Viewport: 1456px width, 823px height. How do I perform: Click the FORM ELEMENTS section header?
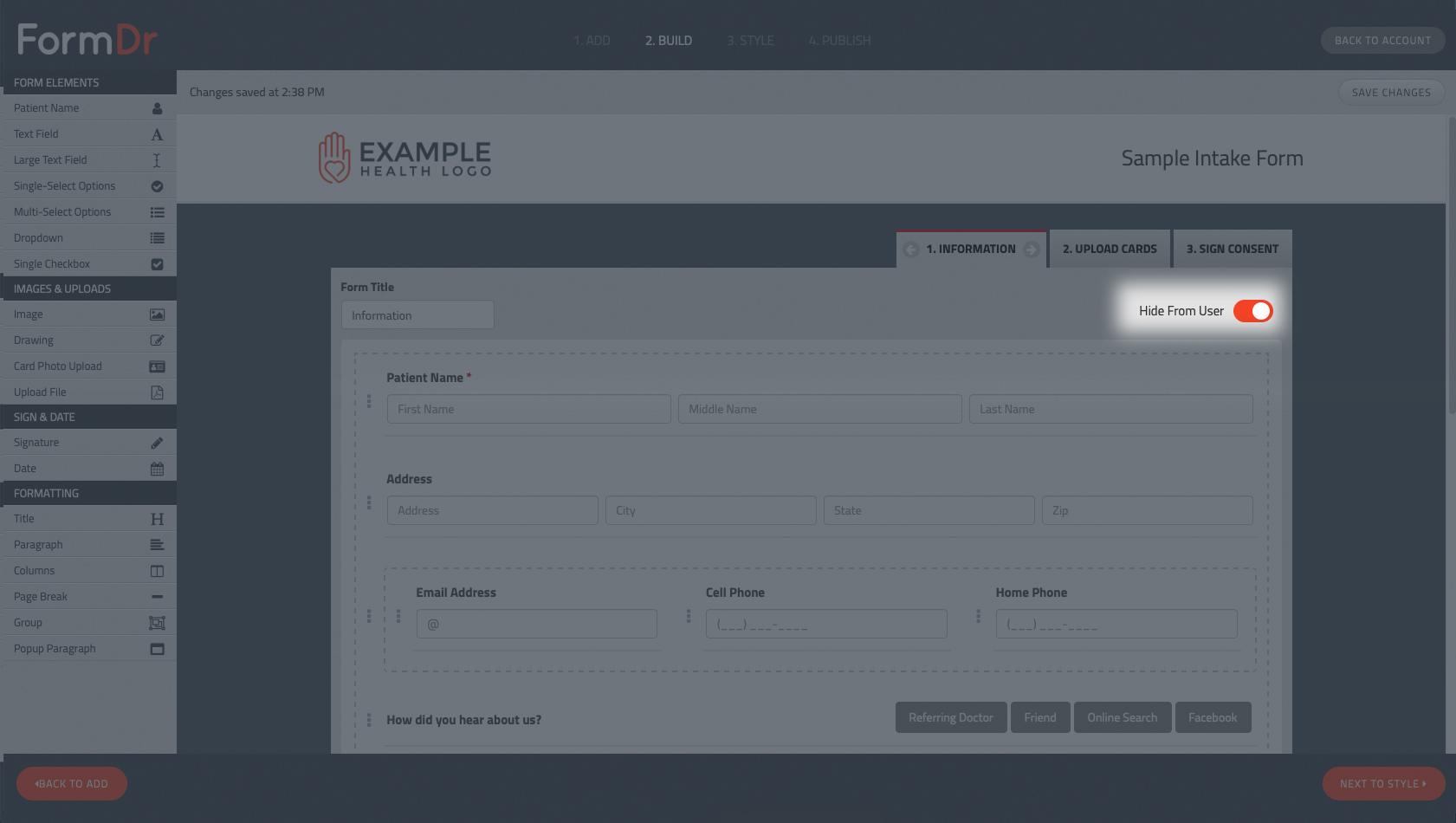click(88, 83)
